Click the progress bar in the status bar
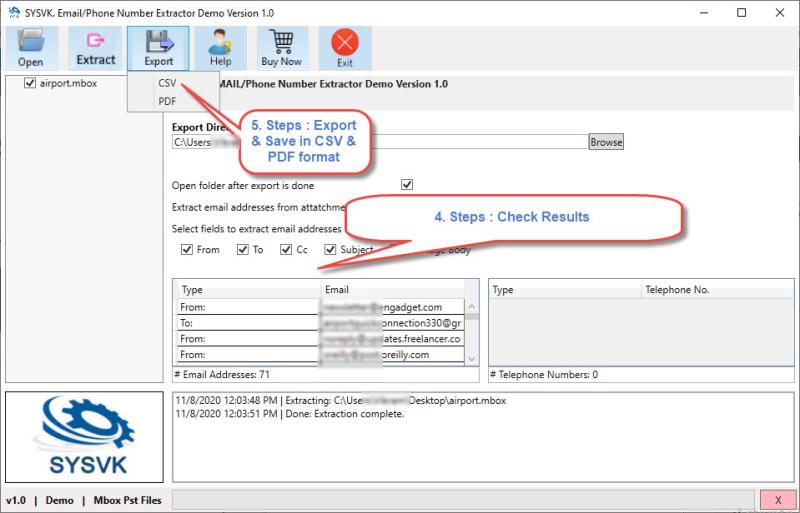800x513 pixels. (x=463, y=500)
